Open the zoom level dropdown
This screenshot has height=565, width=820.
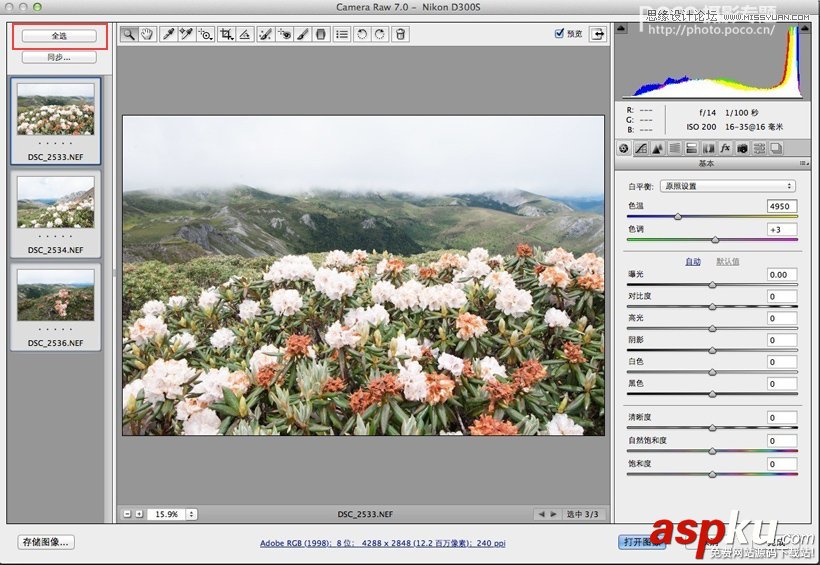pyautogui.click(x=191, y=514)
